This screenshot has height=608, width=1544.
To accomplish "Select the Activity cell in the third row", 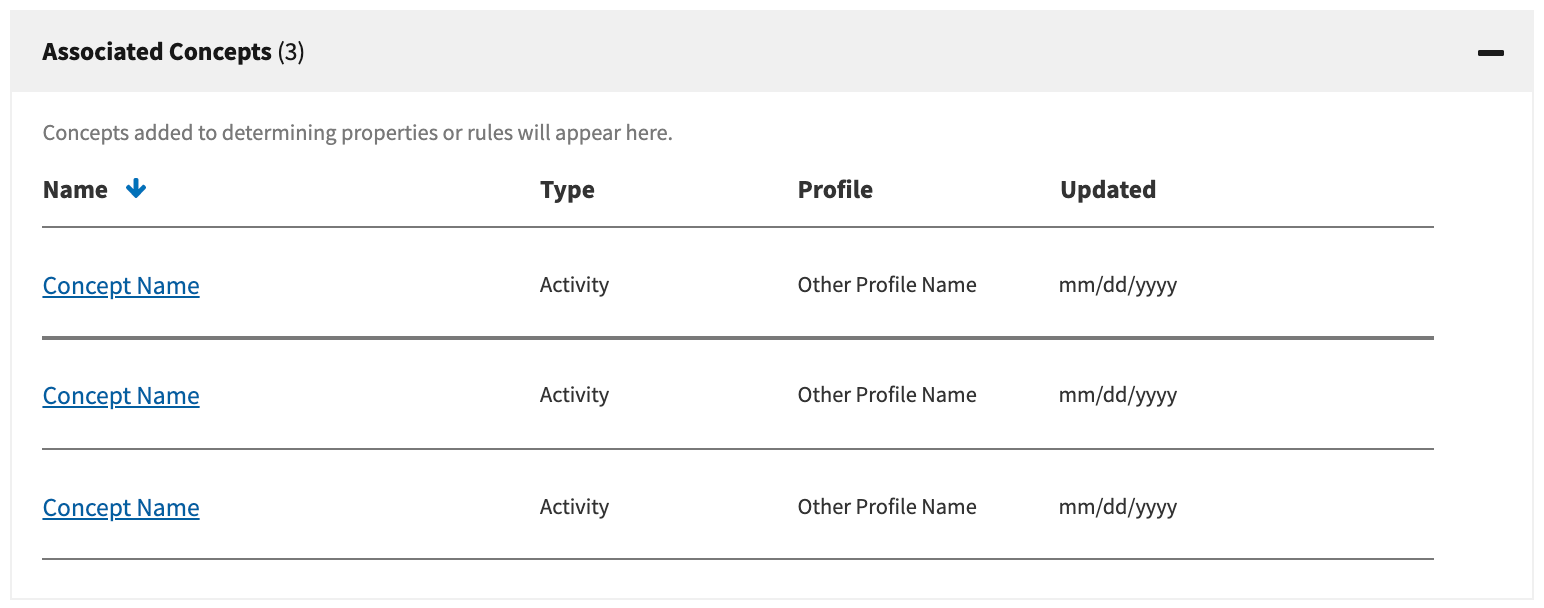I will [x=574, y=507].
